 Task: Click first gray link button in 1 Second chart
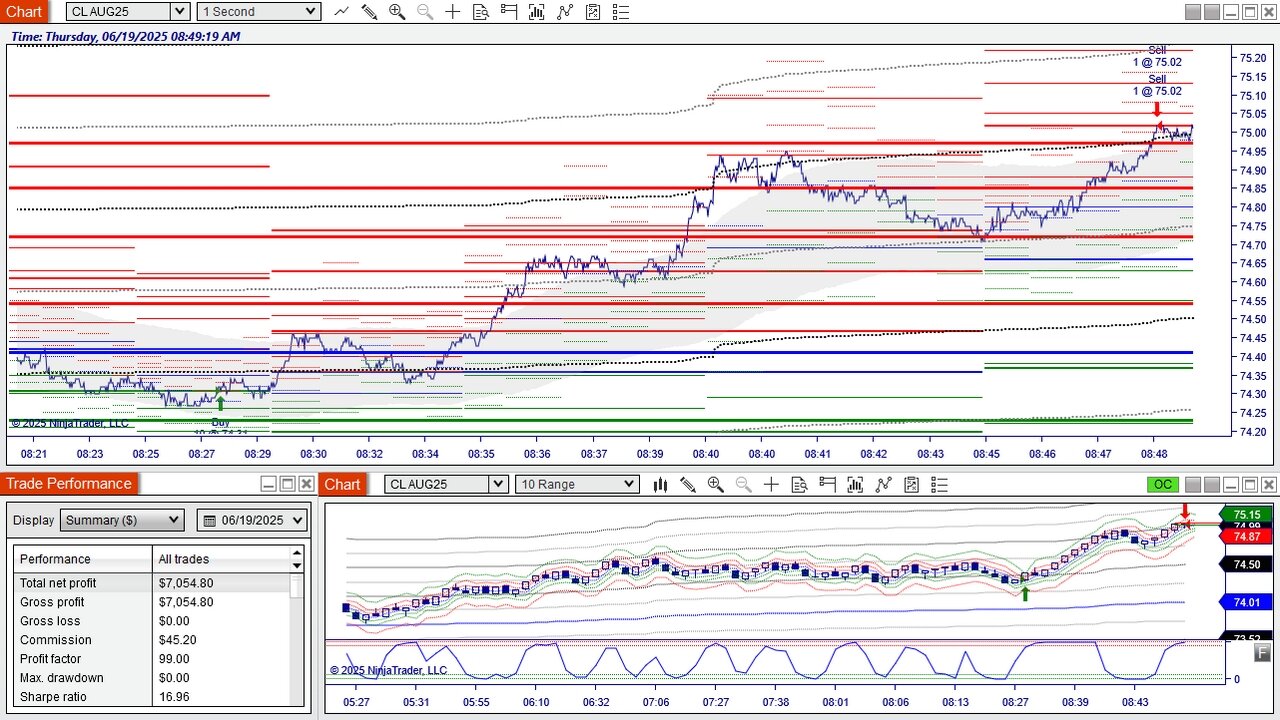(1192, 12)
